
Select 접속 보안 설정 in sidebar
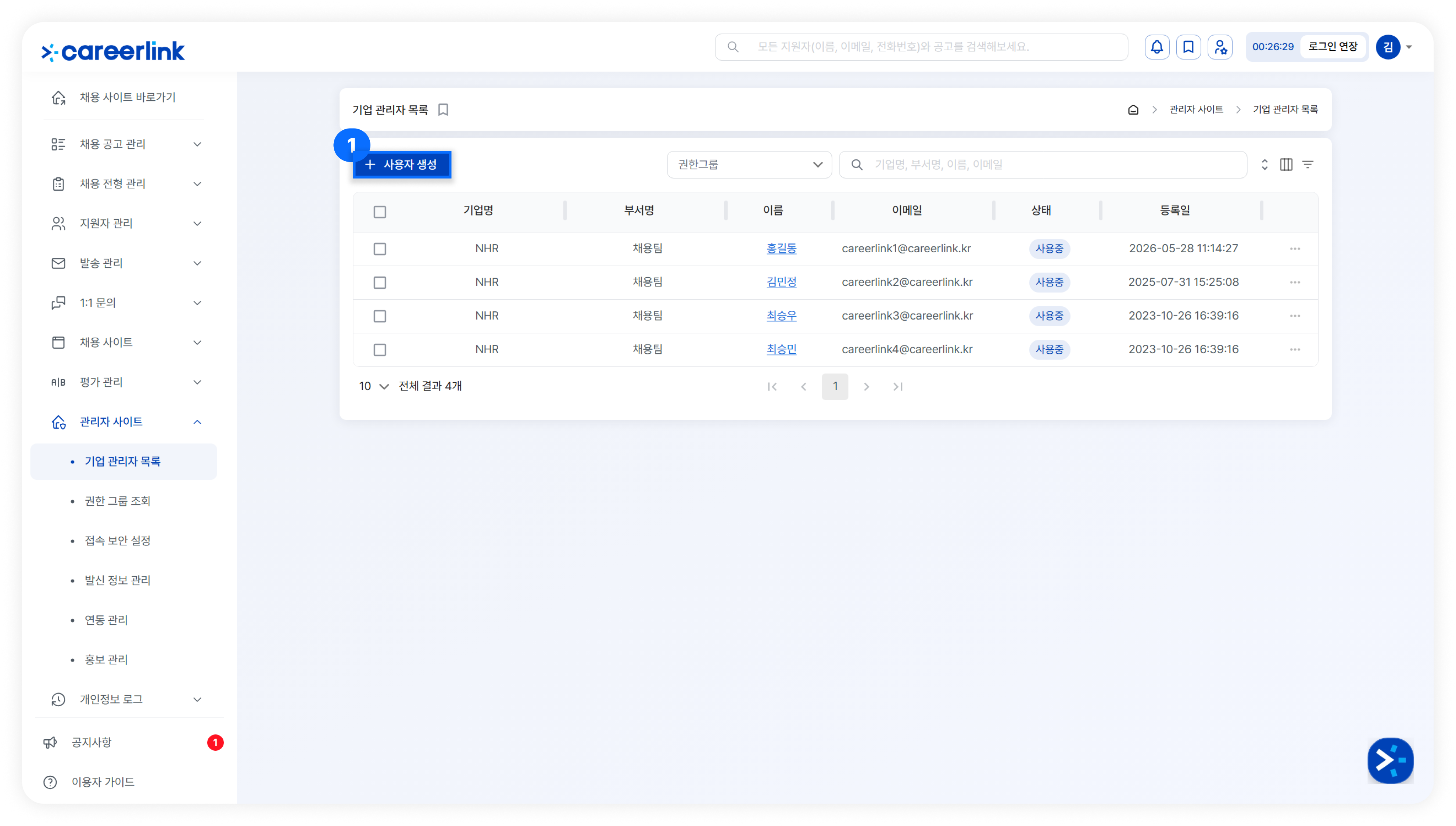tap(118, 541)
